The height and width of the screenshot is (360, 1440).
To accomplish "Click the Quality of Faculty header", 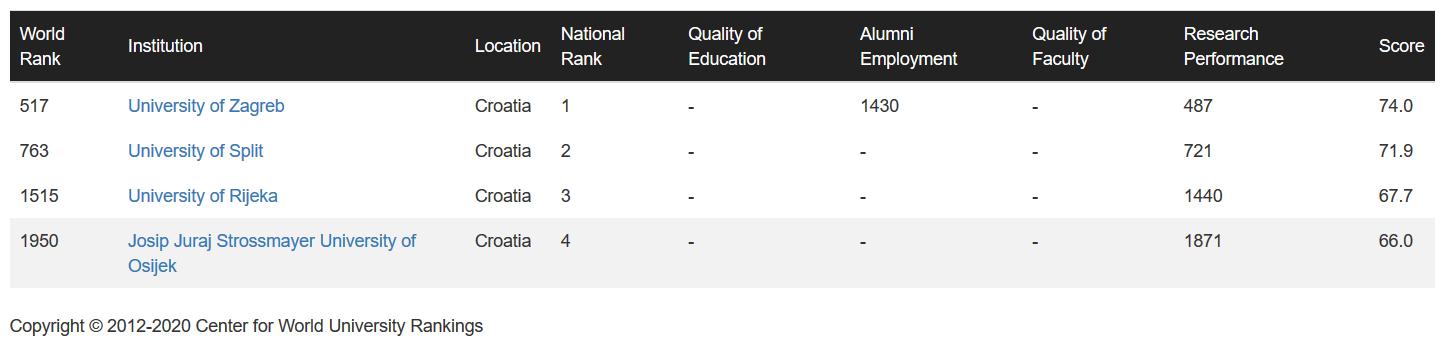I will (x=1069, y=46).
